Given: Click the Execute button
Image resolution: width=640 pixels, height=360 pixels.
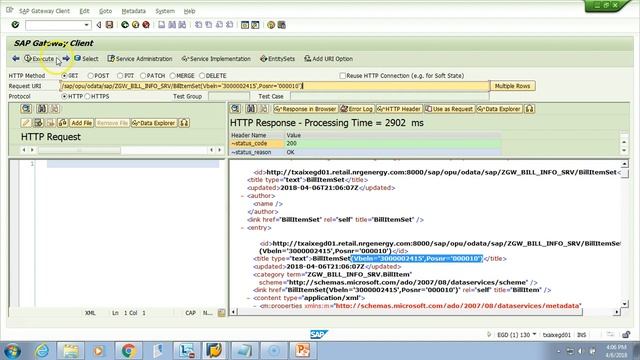Looking at the screenshot, I should [39, 59].
